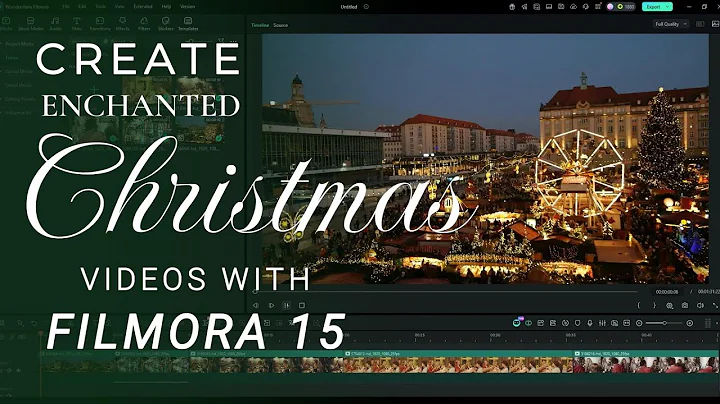The width and height of the screenshot is (720, 404).
Task: Click the audio mixer icon in timeline toolbar
Action: (x=602, y=323)
